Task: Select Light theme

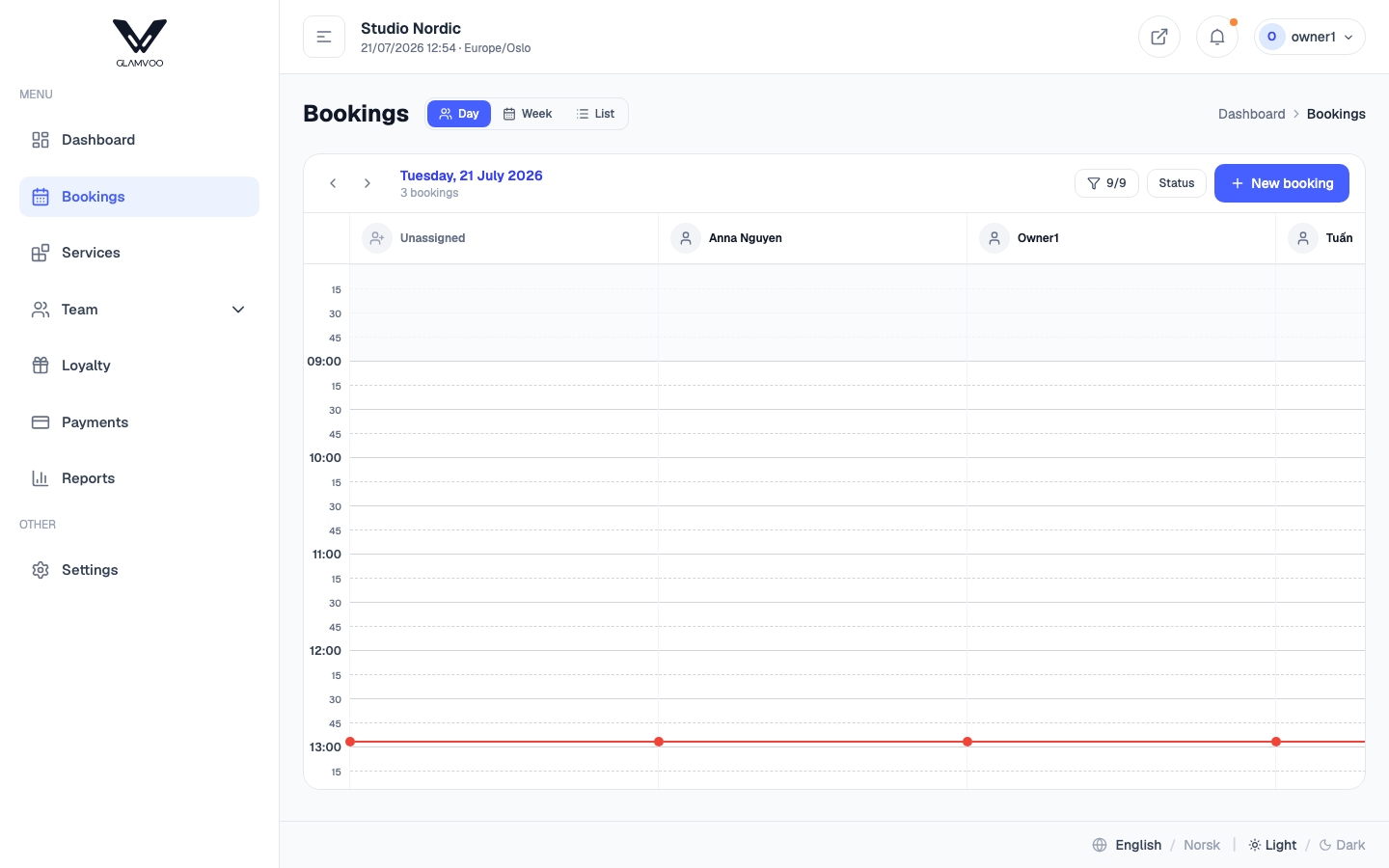Action: click(x=1272, y=845)
